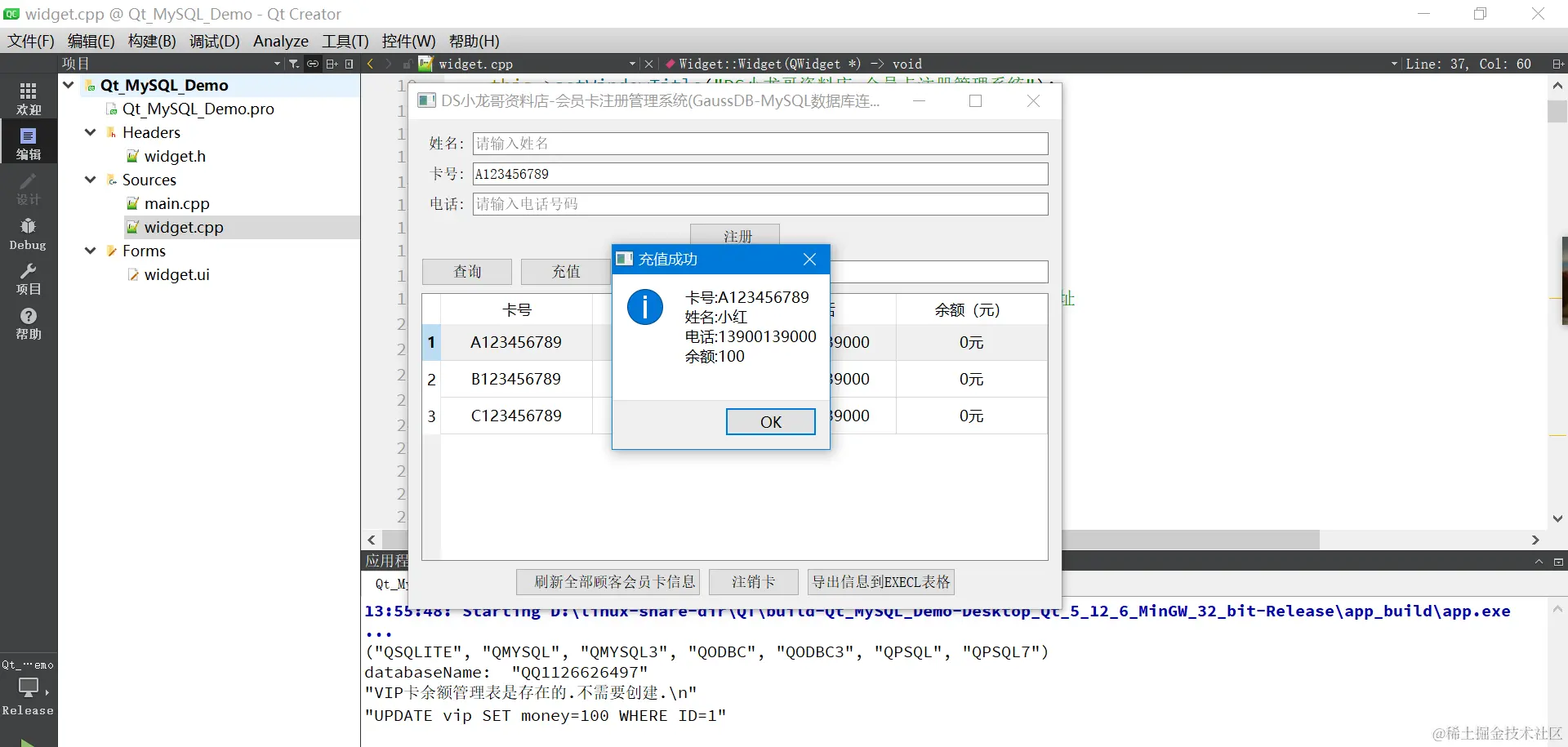Select main.cpp in project tree
Viewport: 1568px width, 747px height.
click(177, 203)
